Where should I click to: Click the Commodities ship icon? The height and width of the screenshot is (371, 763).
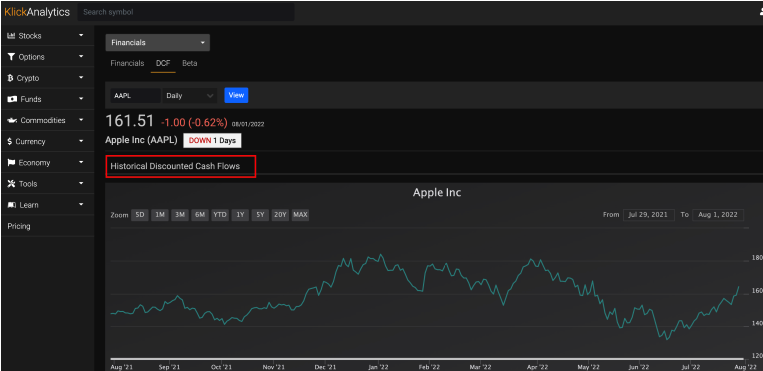click(x=12, y=120)
